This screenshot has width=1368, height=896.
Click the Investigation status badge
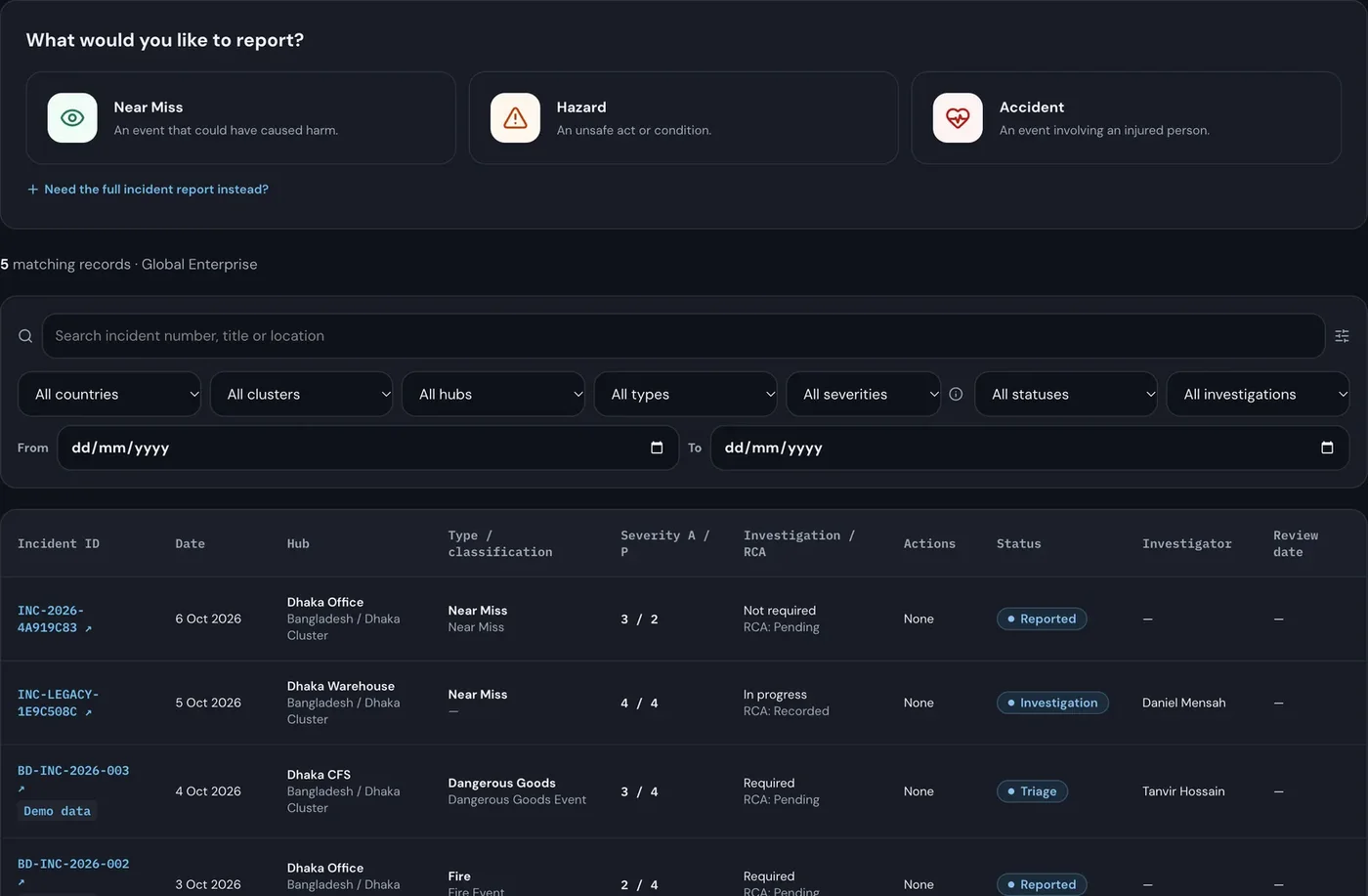click(x=1052, y=704)
